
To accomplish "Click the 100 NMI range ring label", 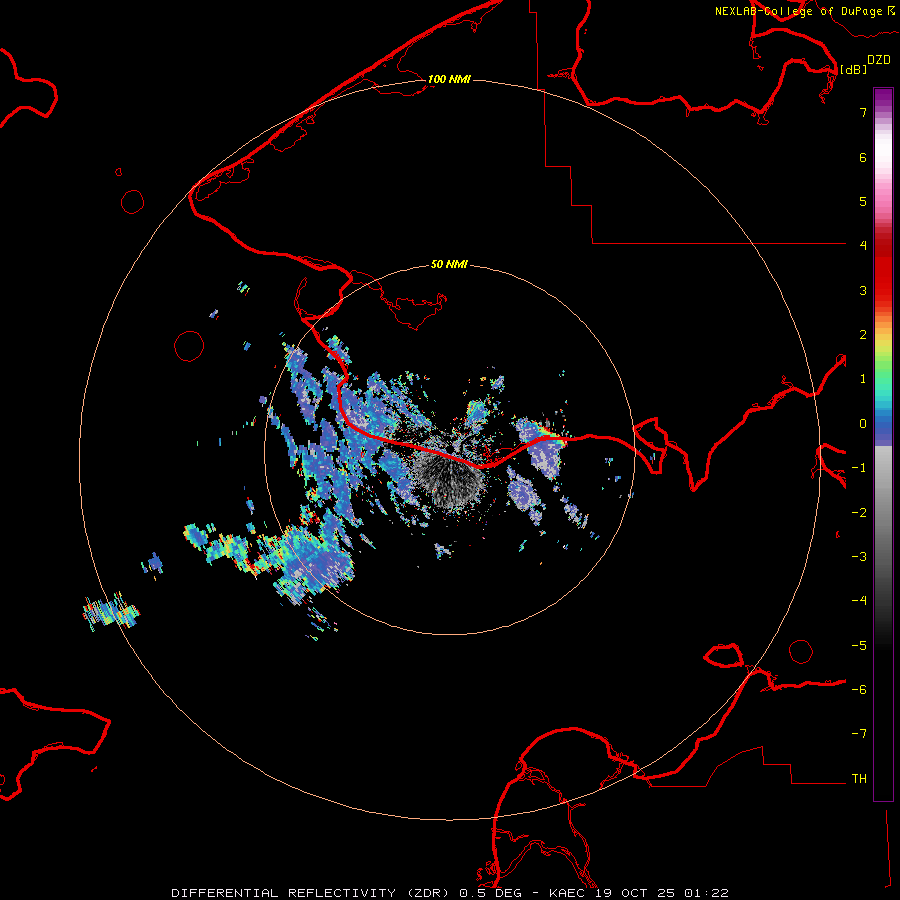I will click(449, 79).
